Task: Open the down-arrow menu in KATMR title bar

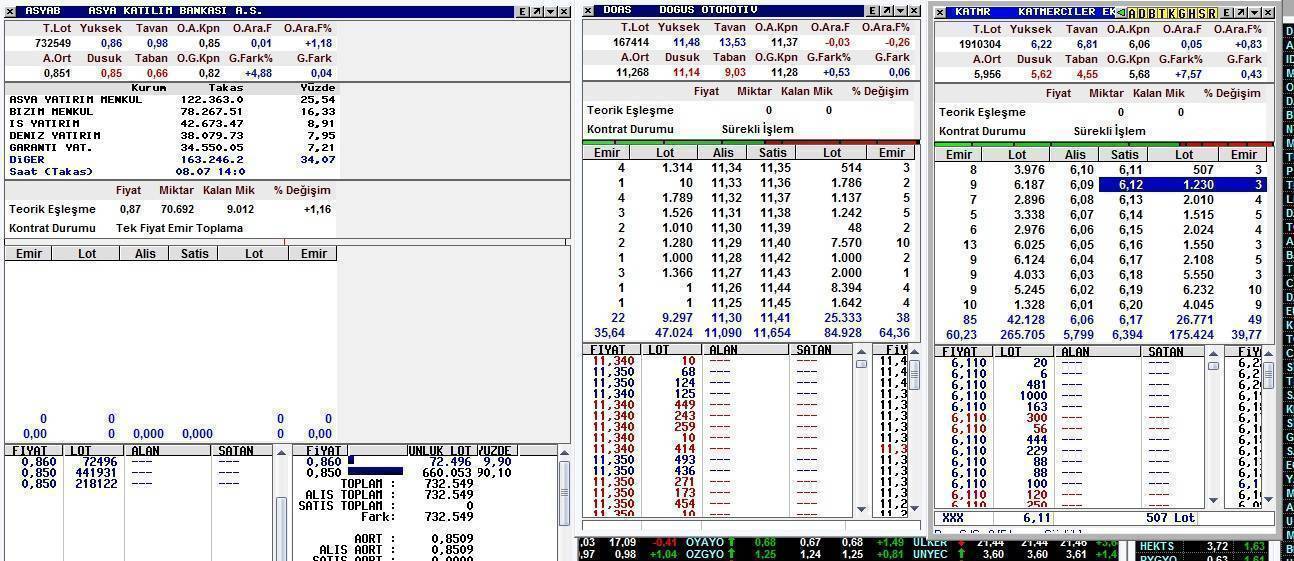Action: coord(1254,13)
